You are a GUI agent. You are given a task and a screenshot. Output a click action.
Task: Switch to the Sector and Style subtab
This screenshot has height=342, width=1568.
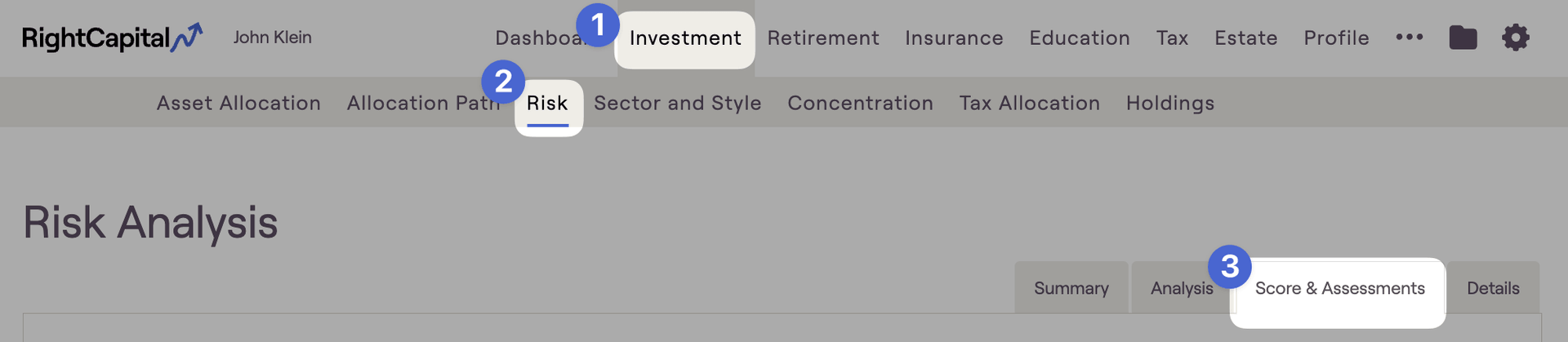[678, 104]
